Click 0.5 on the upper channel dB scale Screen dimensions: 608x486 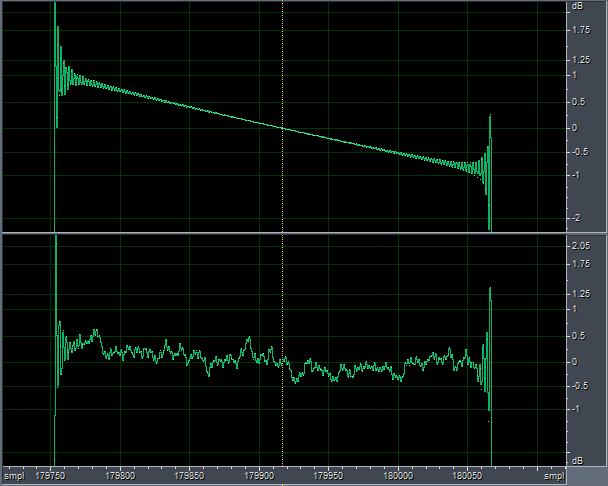(x=579, y=102)
